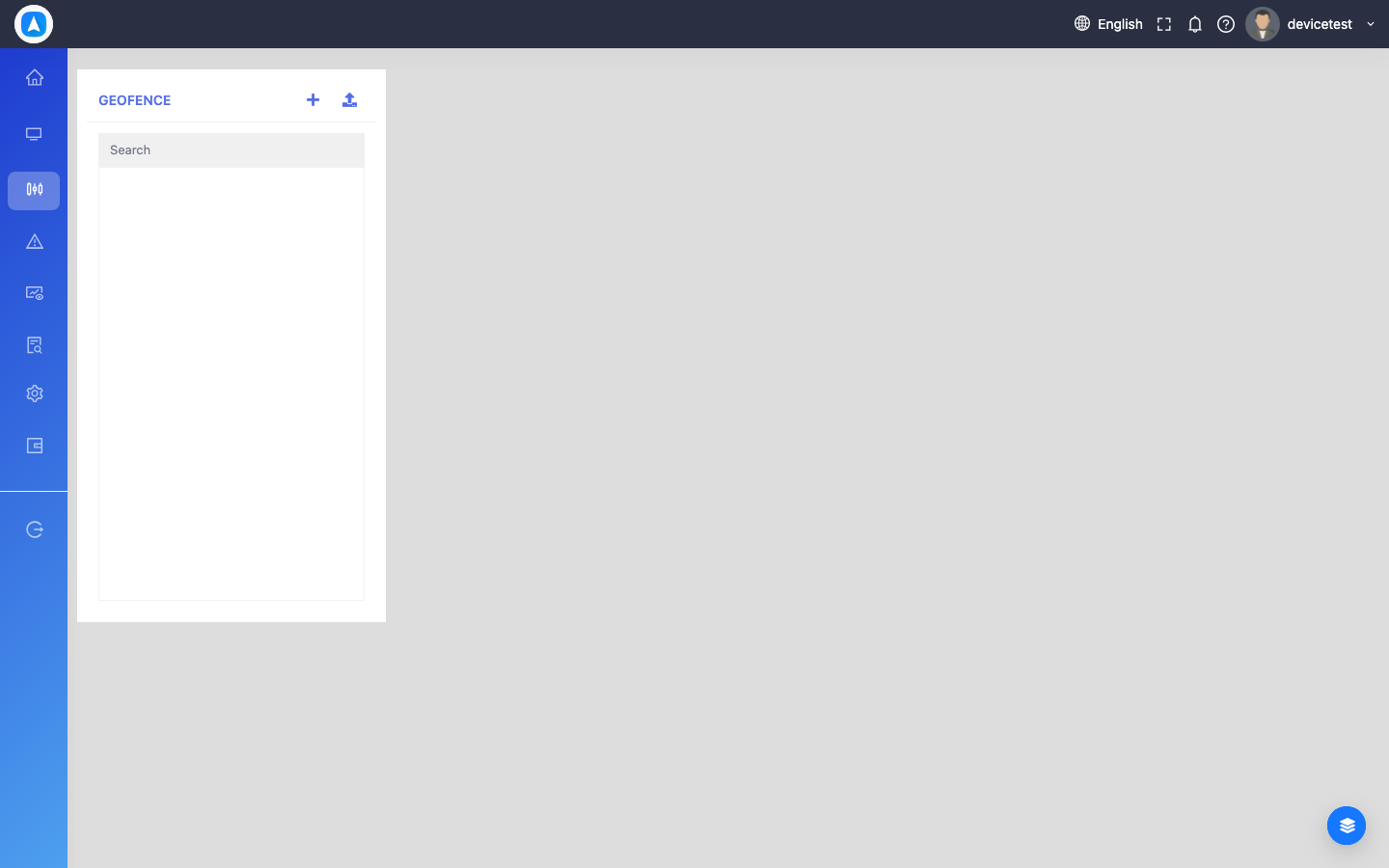
Task: Expand the devicetest user menu chevron
Action: point(1371,24)
